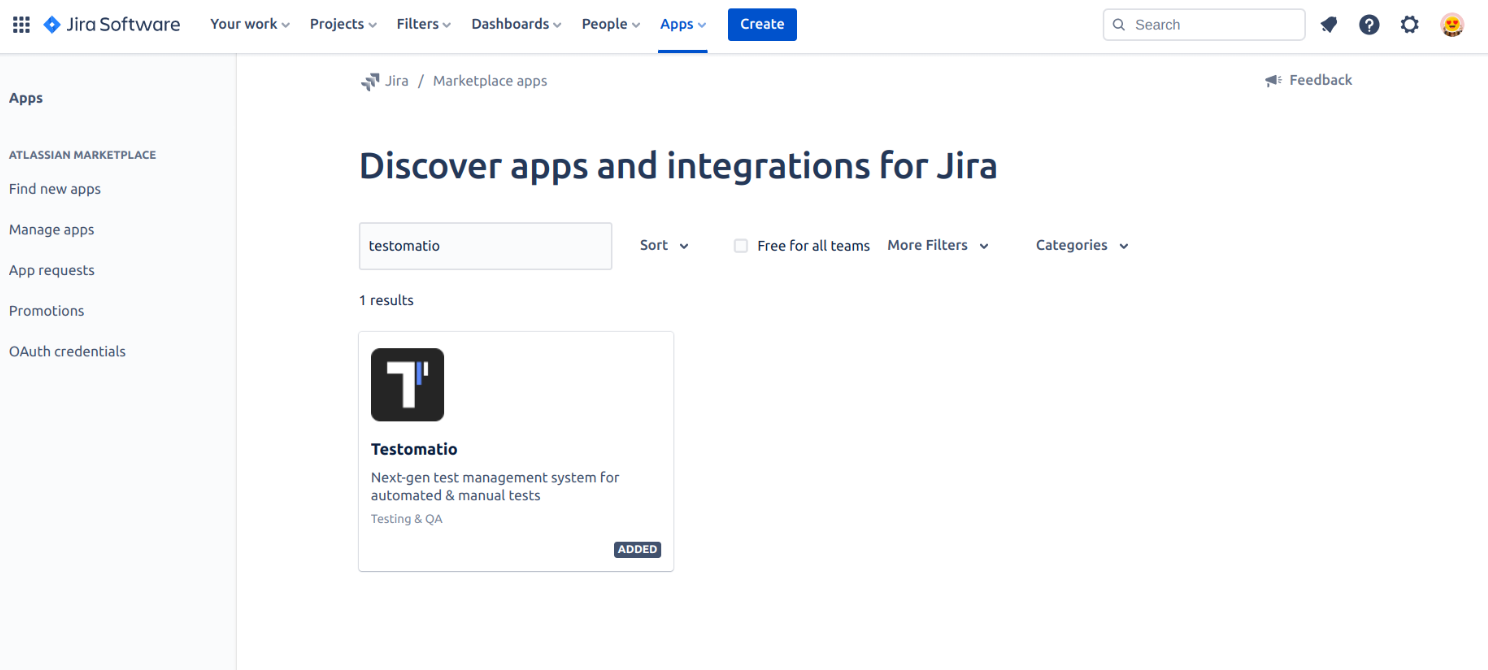Click the testomatio marketplace search field
Viewport: 1488px width, 670px height.
point(485,246)
